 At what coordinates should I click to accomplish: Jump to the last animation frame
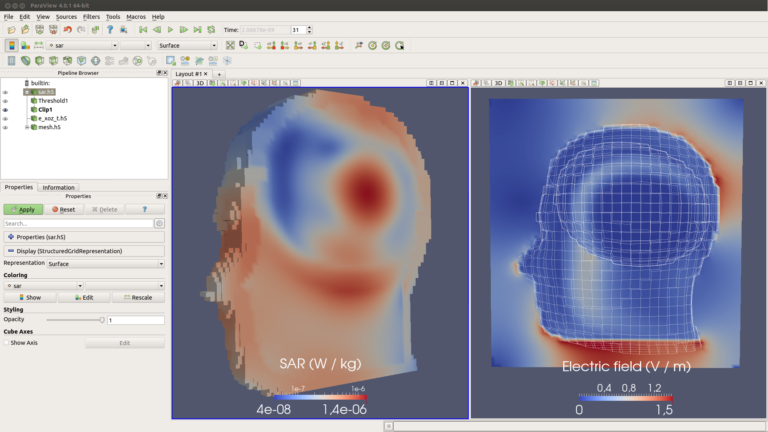(x=197, y=30)
